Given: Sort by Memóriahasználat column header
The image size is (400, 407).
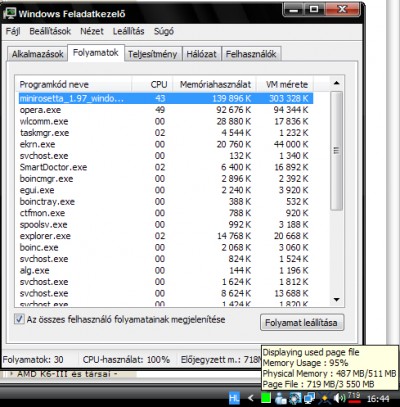Looking at the screenshot, I should tap(215, 84).
